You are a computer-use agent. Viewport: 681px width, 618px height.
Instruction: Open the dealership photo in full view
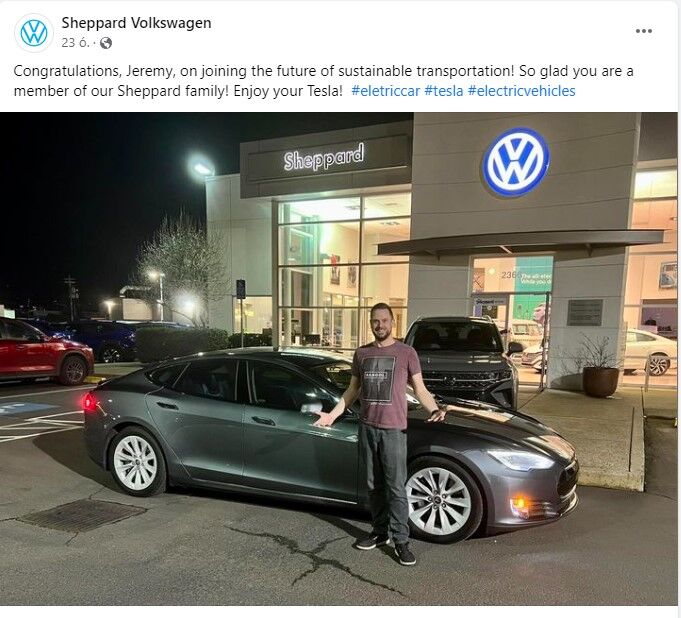(x=338, y=359)
